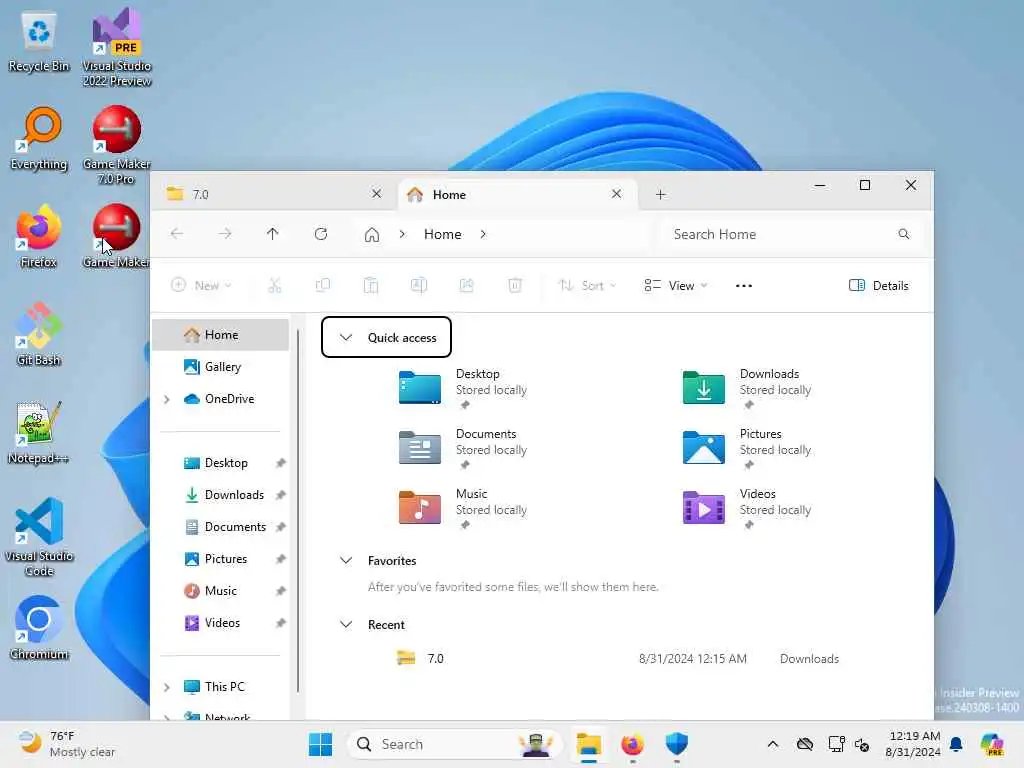This screenshot has height=768, width=1024.
Task: Open the Sort dropdown menu
Action: tap(587, 285)
